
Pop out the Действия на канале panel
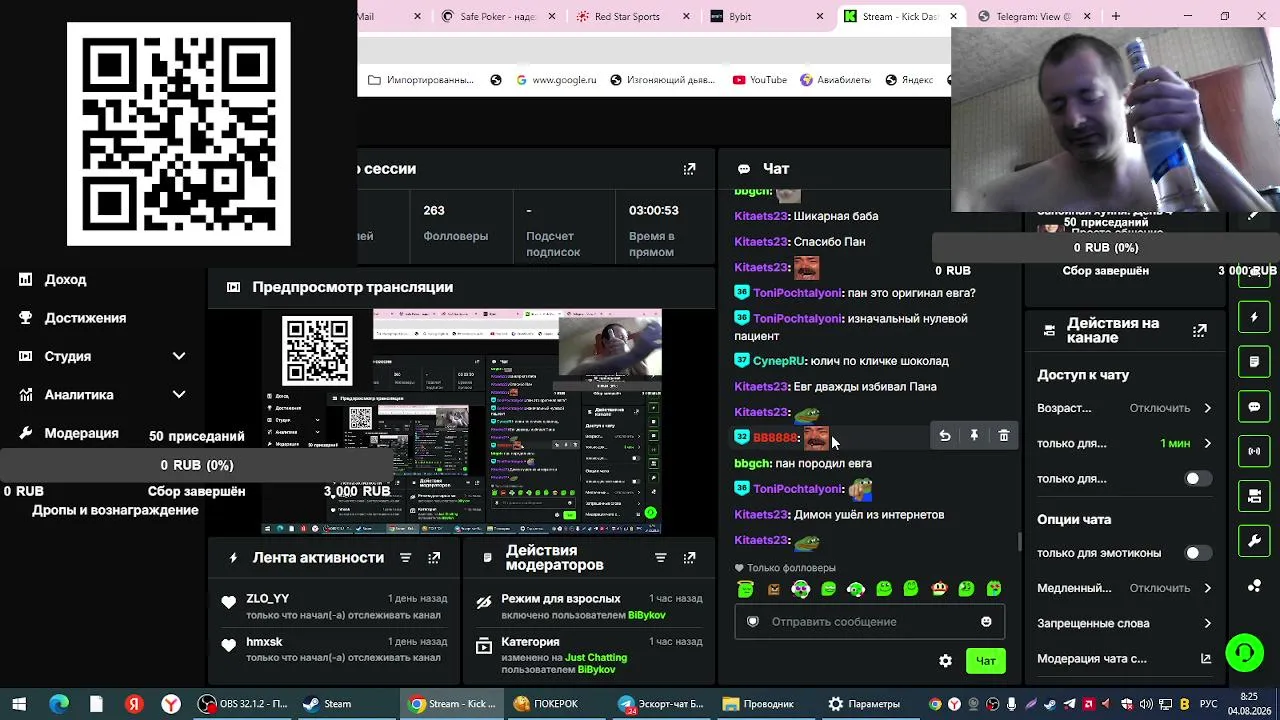(1199, 330)
